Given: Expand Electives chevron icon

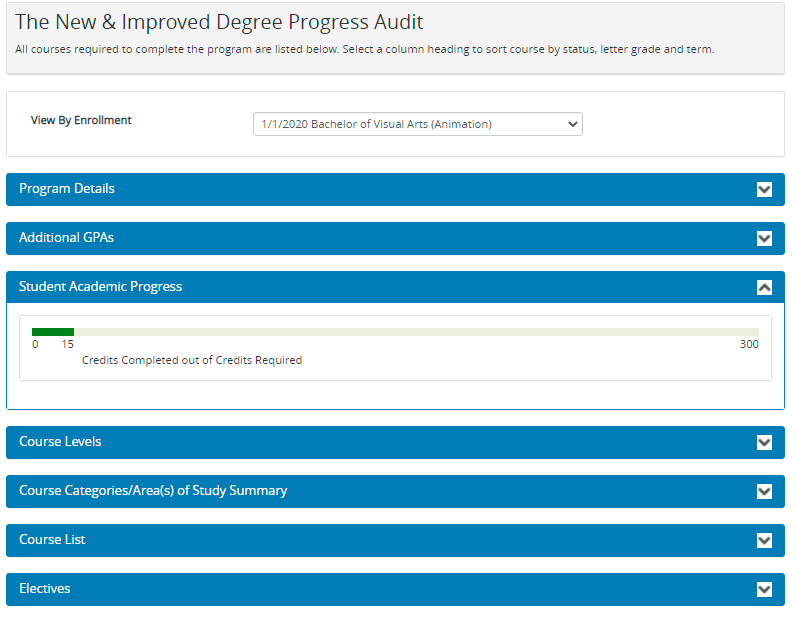Looking at the screenshot, I should [x=764, y=589].
